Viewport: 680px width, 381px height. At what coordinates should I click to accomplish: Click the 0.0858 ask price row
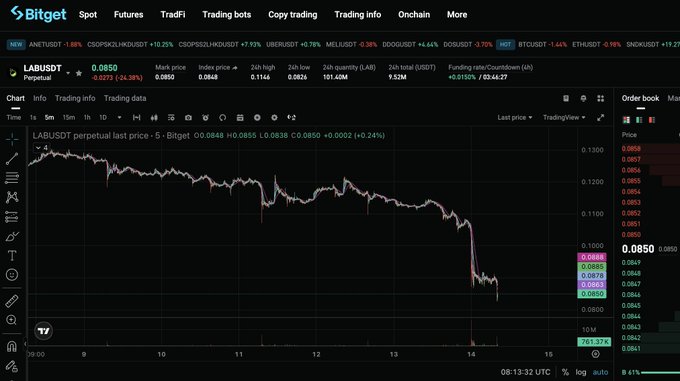coord(651,149)
